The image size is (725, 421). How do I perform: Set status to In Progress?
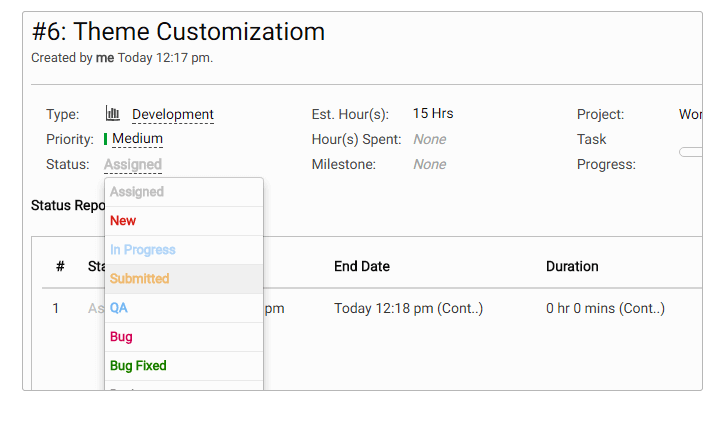point(184,250)
